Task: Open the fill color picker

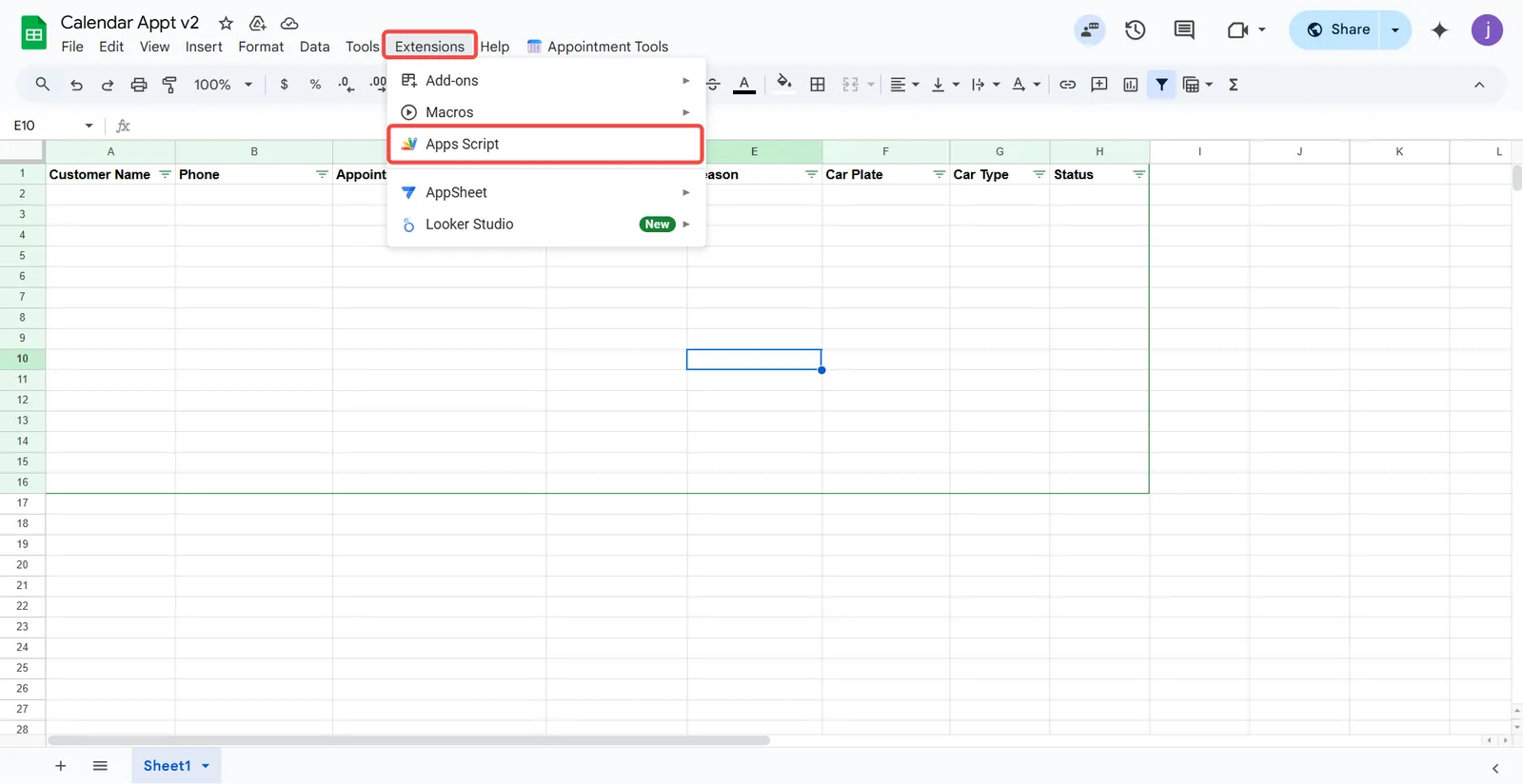Action: point(784,85)
